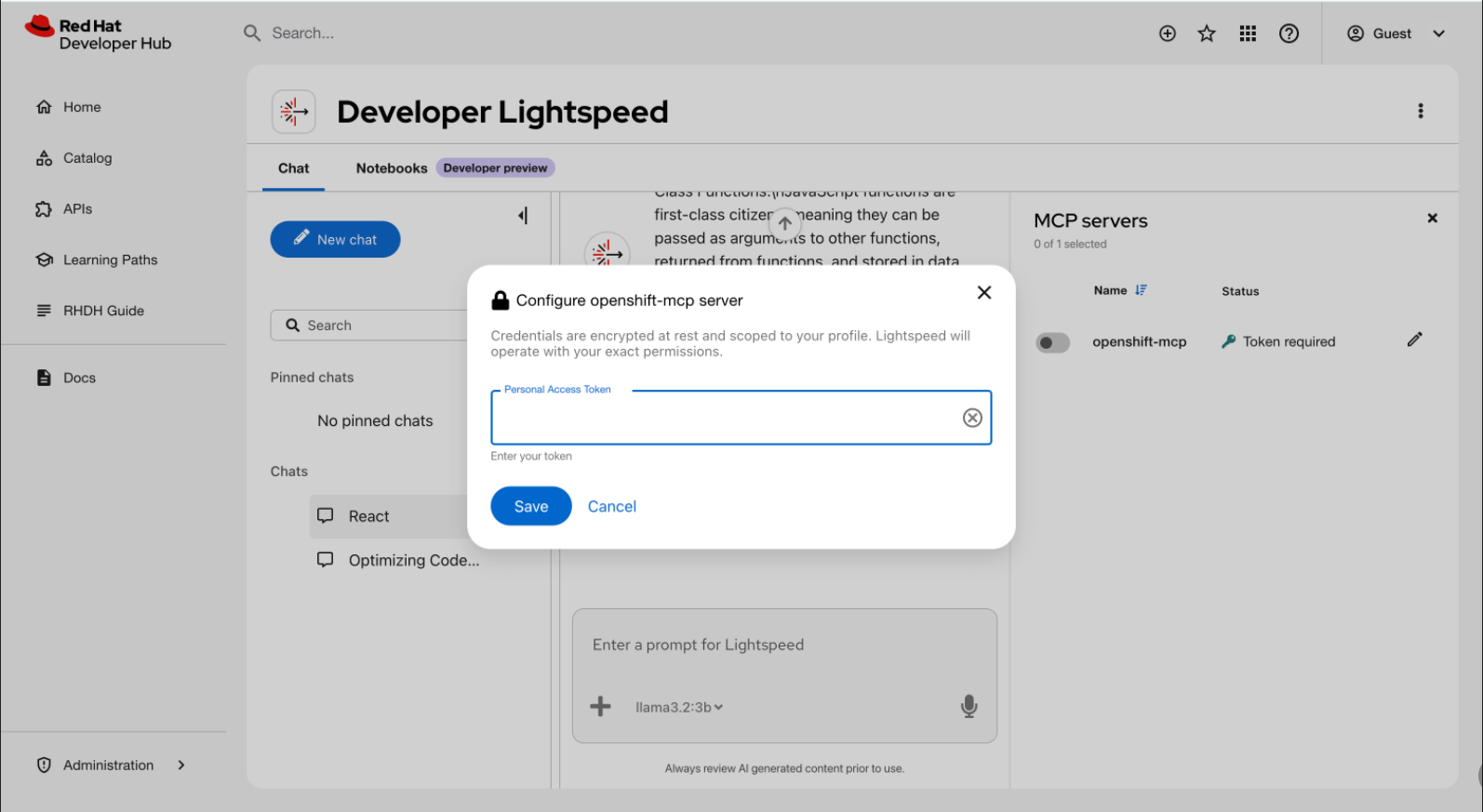
Task: Close the MCP servers panel
Action: point(1433,219)
